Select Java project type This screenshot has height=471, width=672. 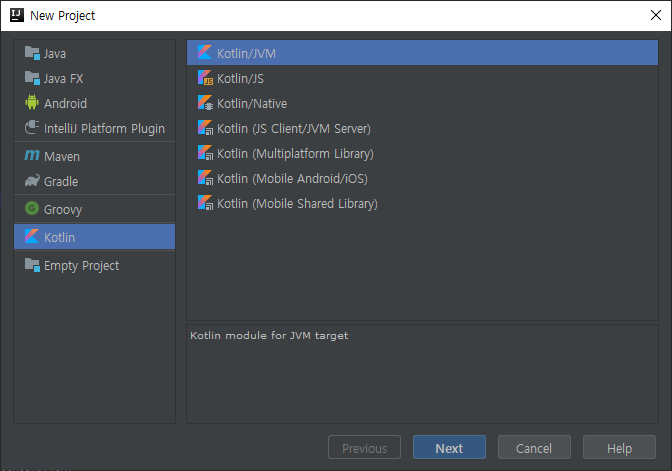94,53
